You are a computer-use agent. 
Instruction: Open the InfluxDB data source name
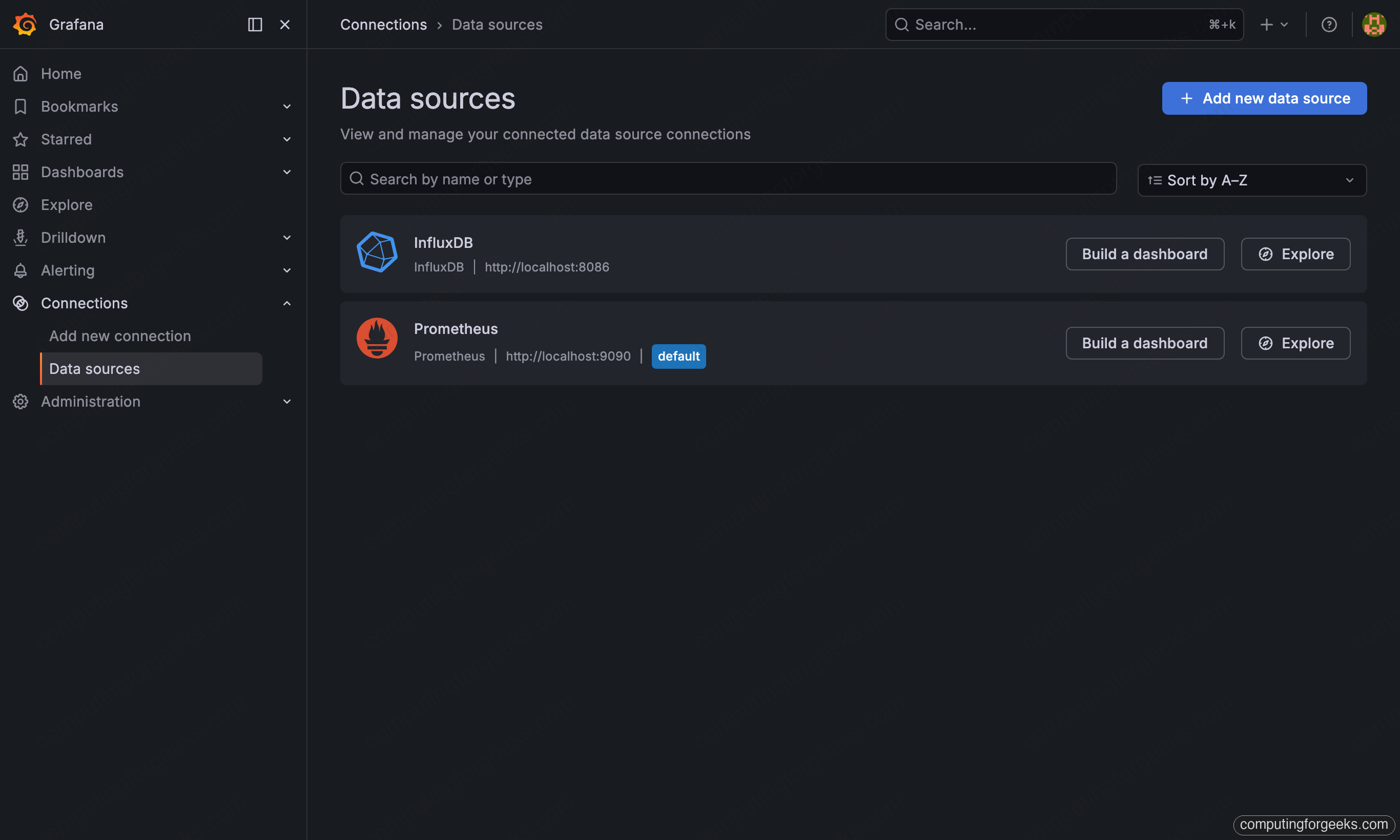pos(443,242)
